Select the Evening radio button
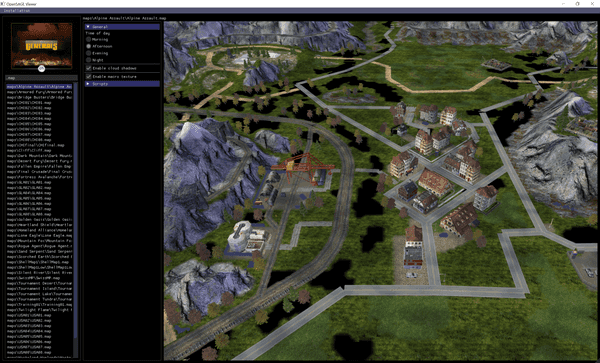Viewport: 600px width, 363px height. click(89, 53)
